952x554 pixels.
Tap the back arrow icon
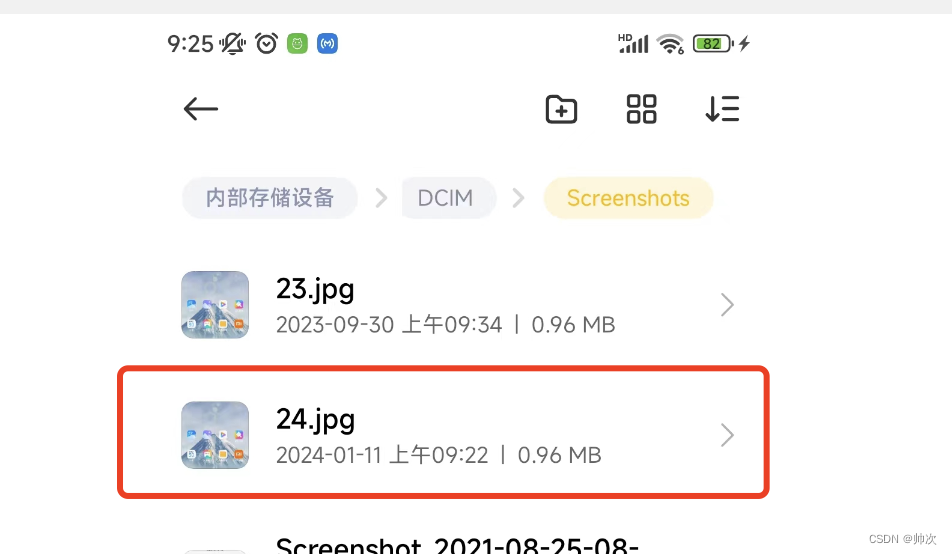(x=200, y=109)
